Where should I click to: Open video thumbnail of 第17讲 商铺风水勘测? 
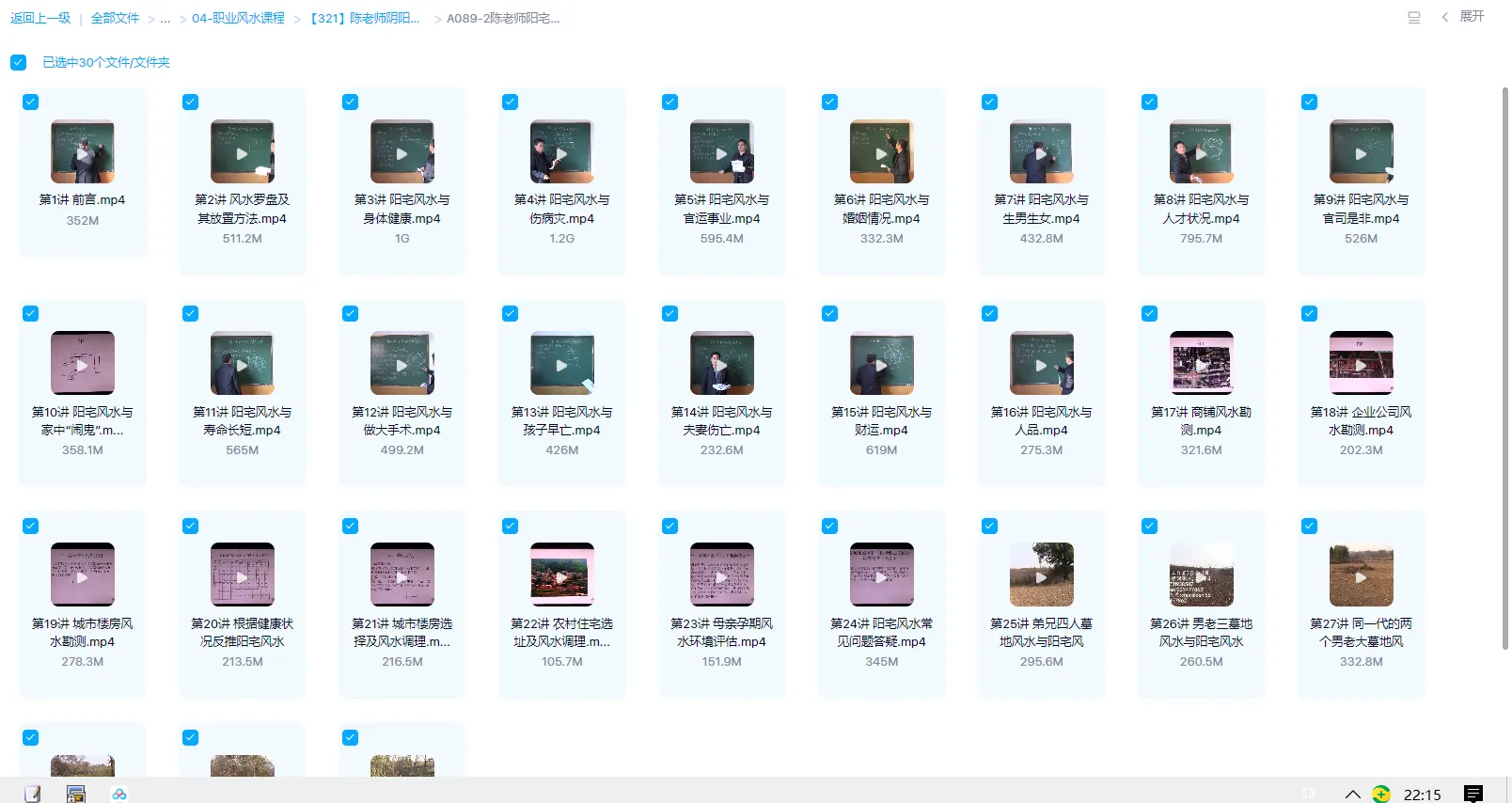click(1202, 363)
